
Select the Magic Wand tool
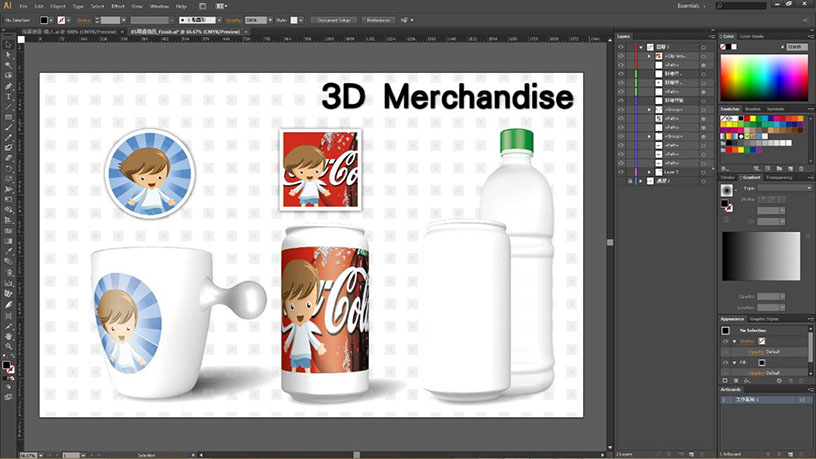point(8,65)
